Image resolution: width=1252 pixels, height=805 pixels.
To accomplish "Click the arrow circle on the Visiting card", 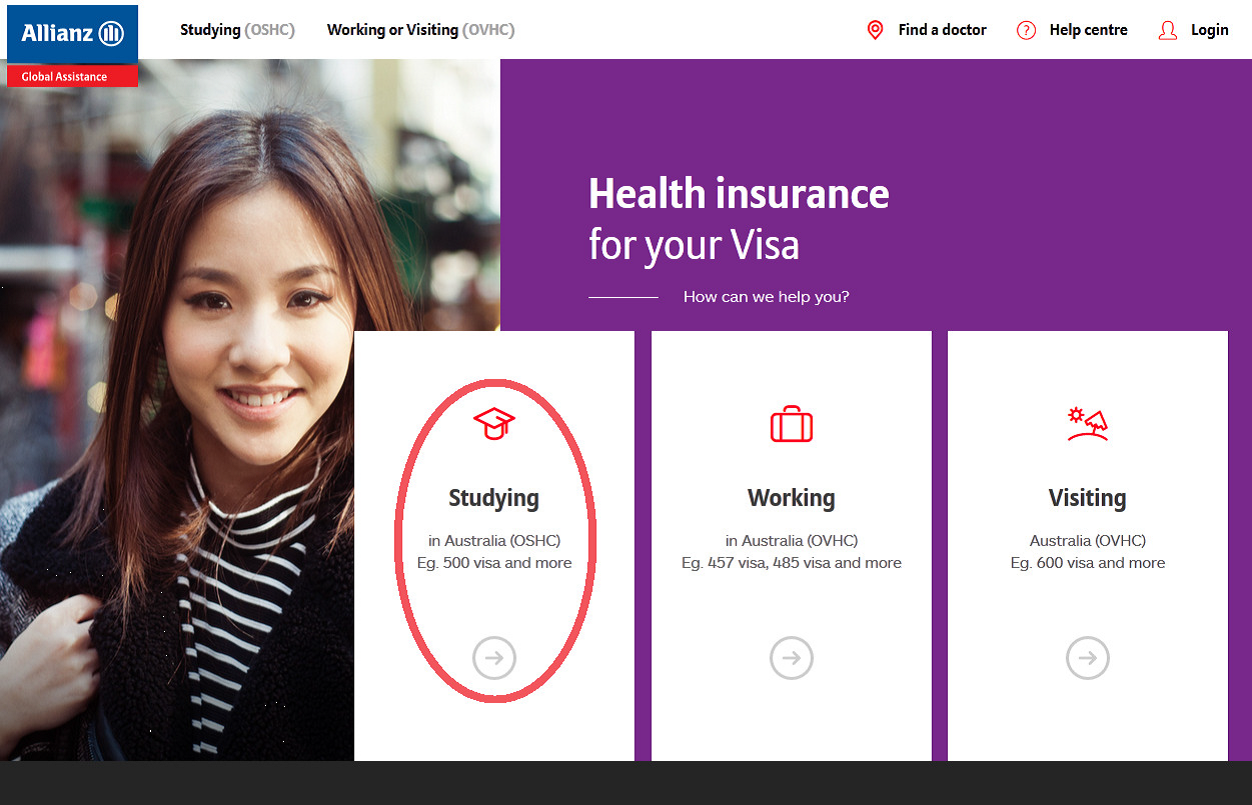I will click(x=1088, y=658).
